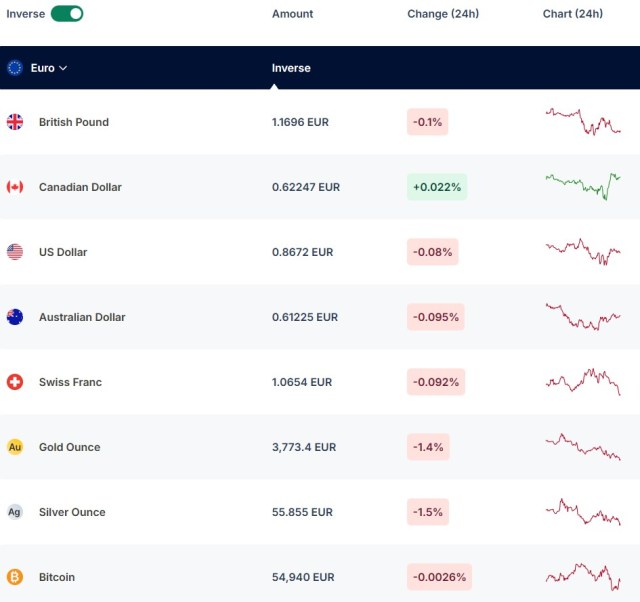Open the Bitcoin 24h sparkline chart

click(583, 577)
